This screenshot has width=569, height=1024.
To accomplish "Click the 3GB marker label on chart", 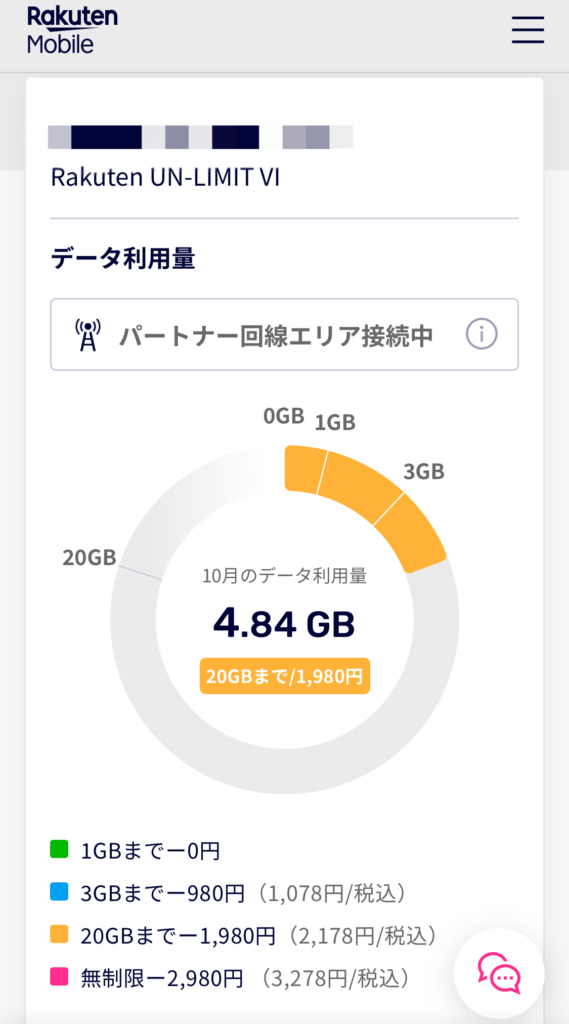I will [423, 472].
